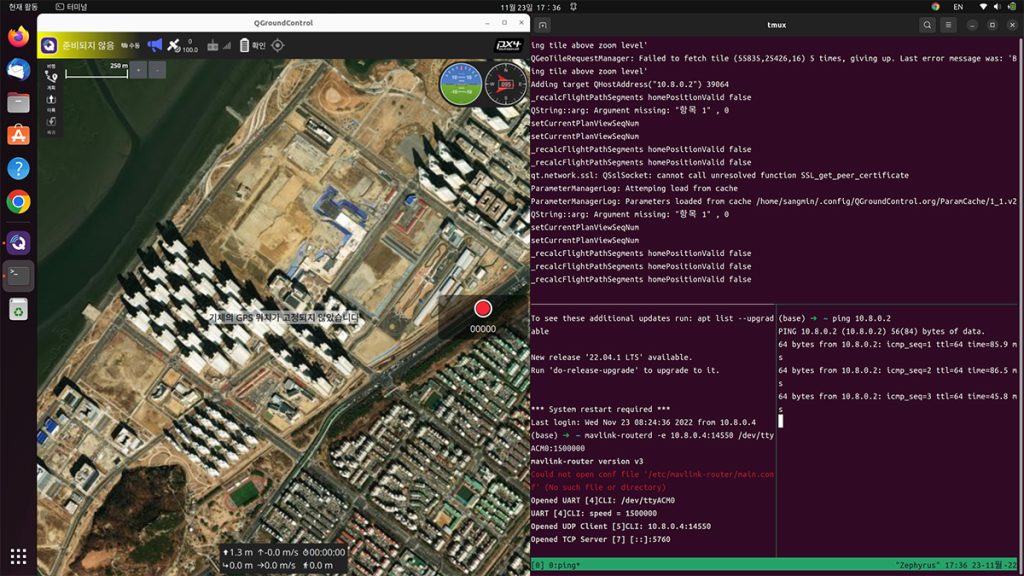1024x576 pixels.
Task: Open search in the terminal window
Action: (x=927, y=25)
